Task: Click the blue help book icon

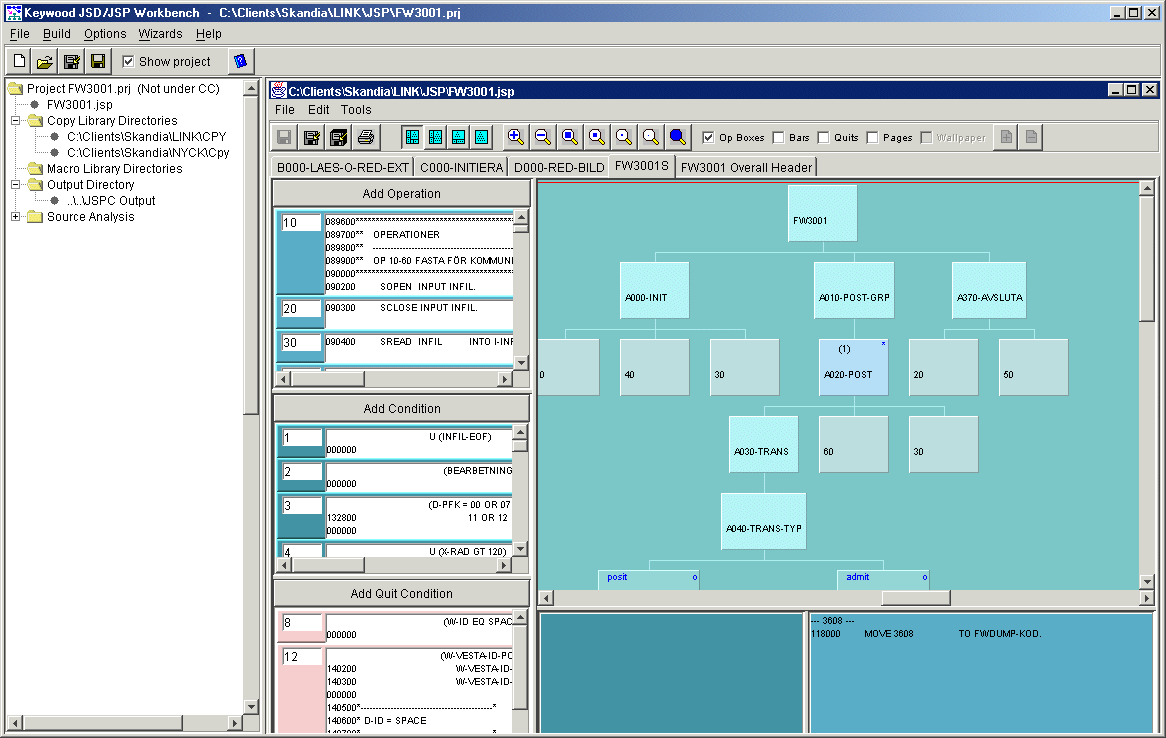Action: pyautogui.click(x=239, y=62)
